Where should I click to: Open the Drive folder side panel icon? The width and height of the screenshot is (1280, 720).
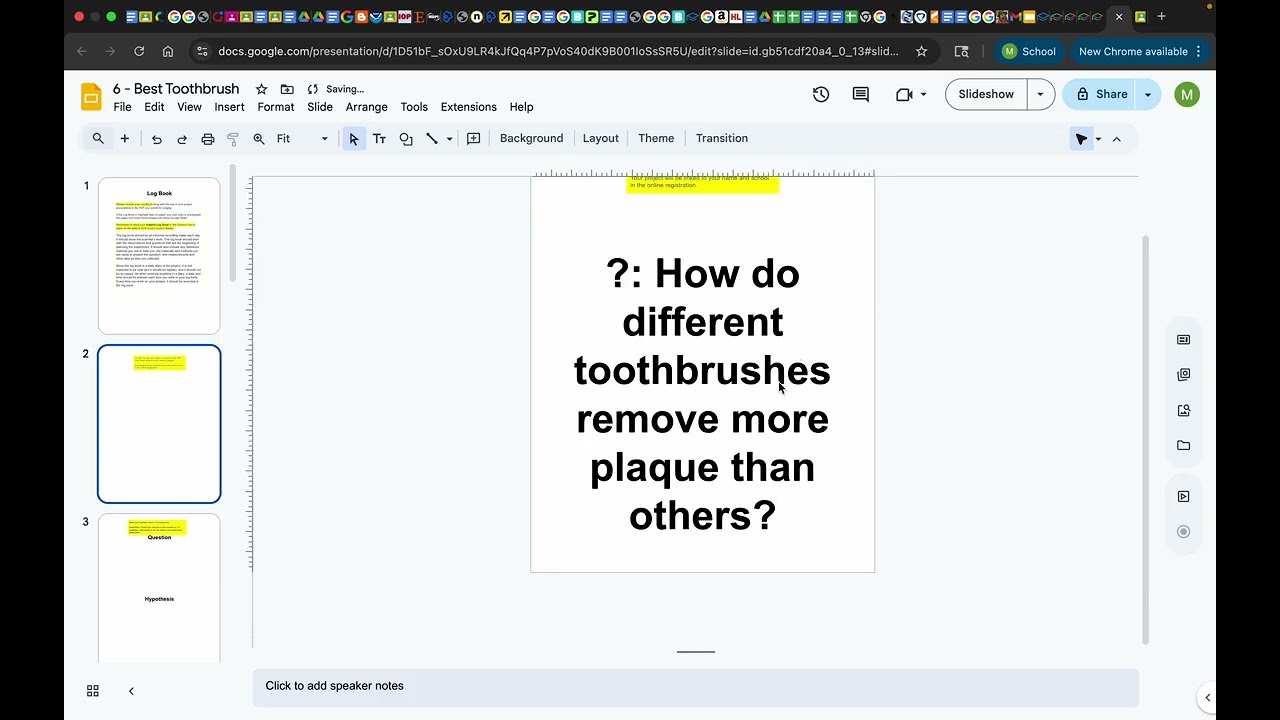point(1184,446)
